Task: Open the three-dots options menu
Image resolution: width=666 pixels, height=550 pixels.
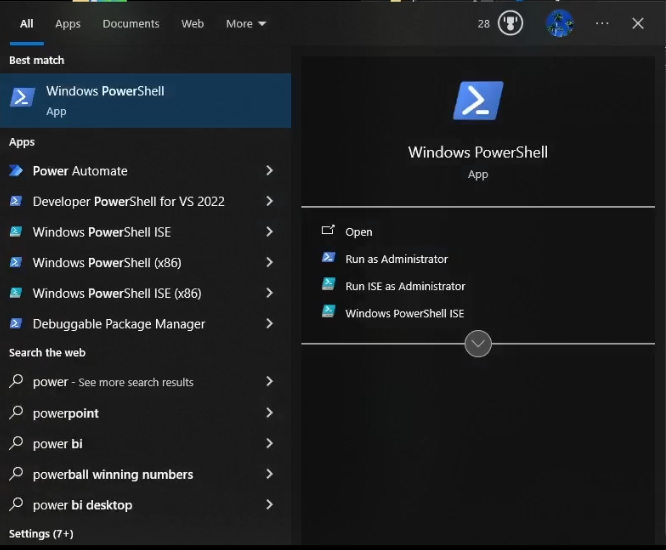Action: click(x=601, y=24)
